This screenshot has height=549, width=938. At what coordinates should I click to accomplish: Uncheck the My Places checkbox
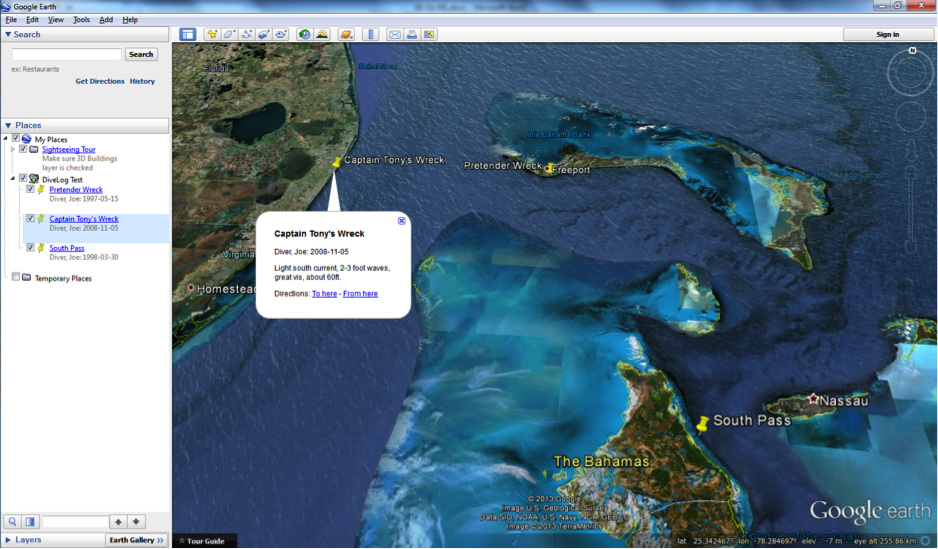point(16,138)
